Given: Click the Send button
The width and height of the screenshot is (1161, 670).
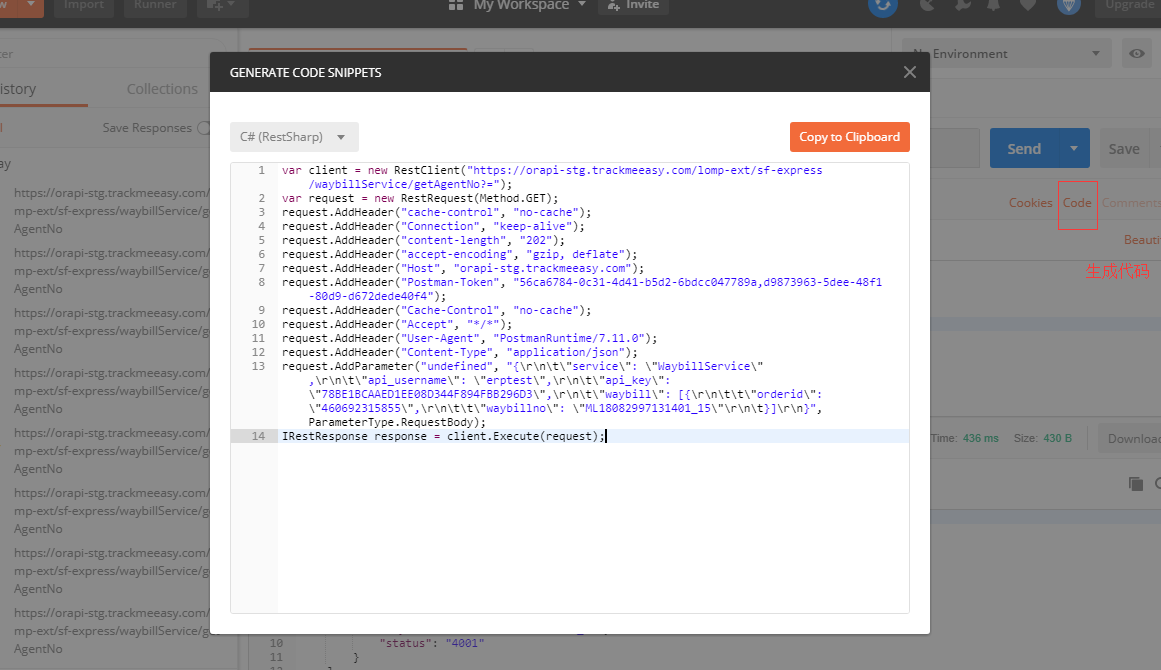Looking at the screenshot, I should (x=1024, y=148).
